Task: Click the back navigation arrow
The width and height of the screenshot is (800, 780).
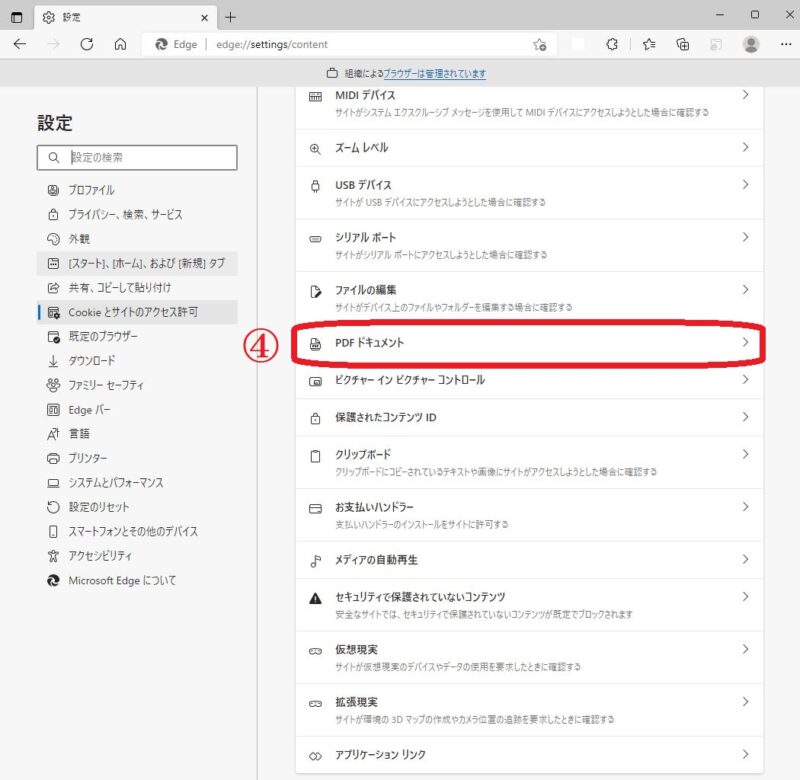Action: (x=20, y=44)
